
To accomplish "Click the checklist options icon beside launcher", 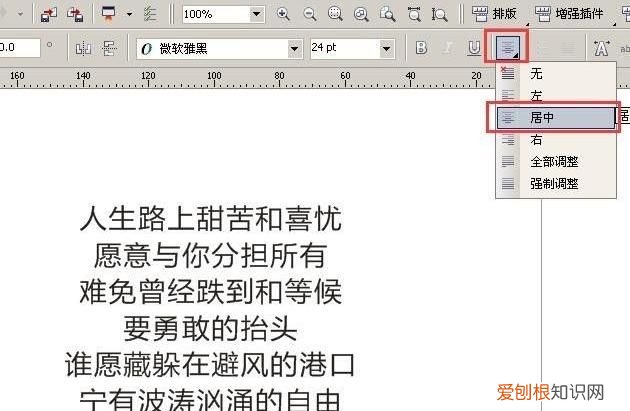I will (150, 14).
